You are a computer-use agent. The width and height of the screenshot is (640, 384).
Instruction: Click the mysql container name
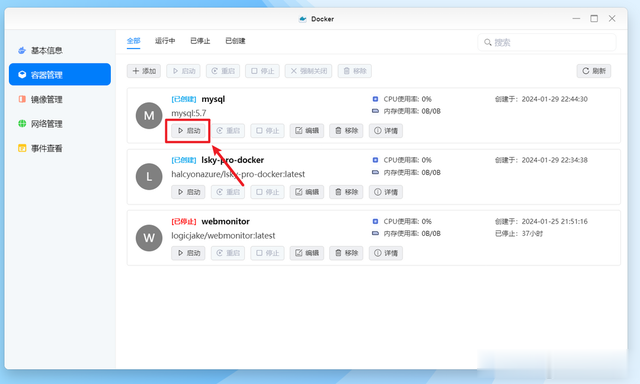213,99
